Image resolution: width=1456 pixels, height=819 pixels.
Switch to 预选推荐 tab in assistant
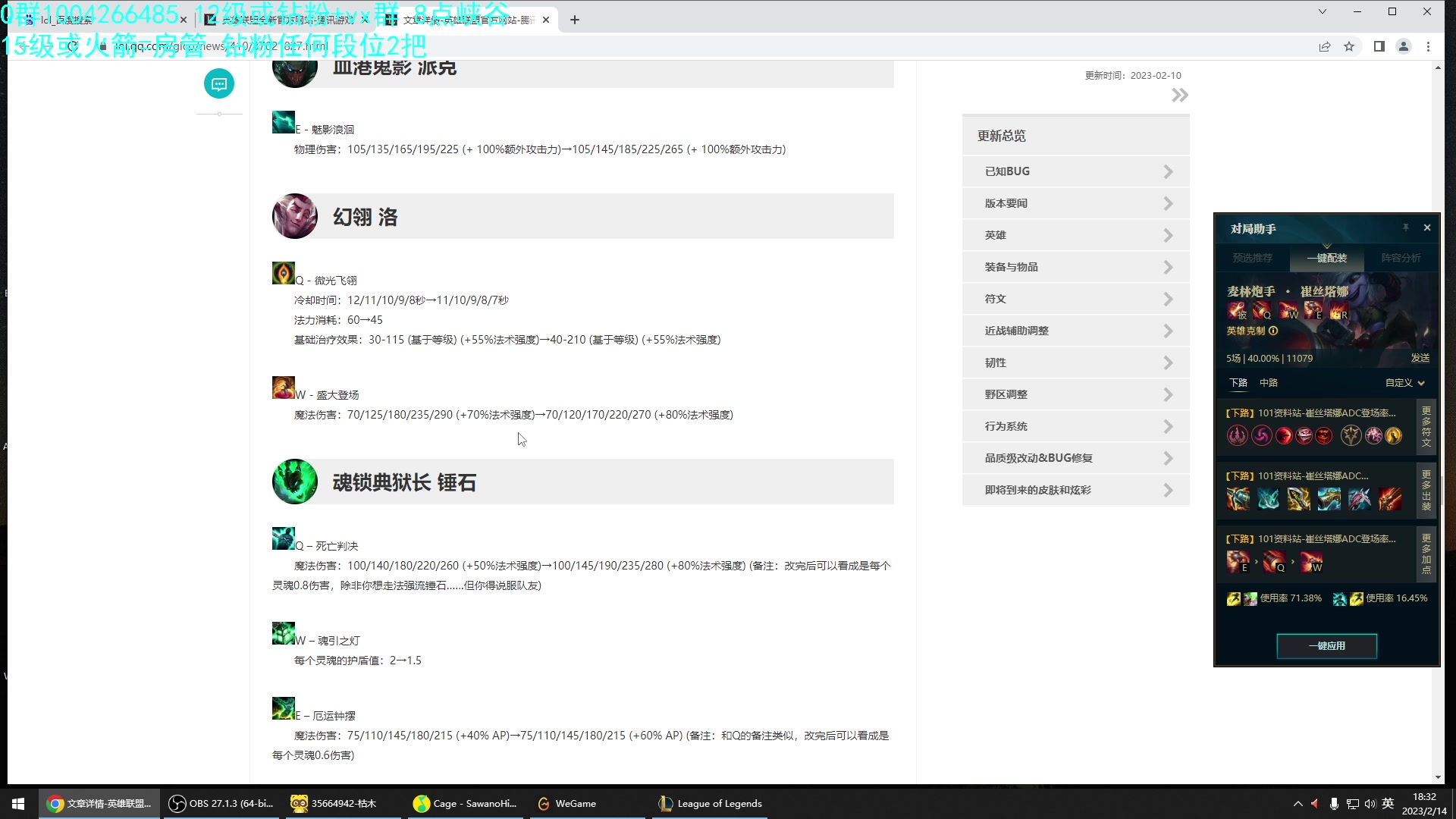[1252, 258]
